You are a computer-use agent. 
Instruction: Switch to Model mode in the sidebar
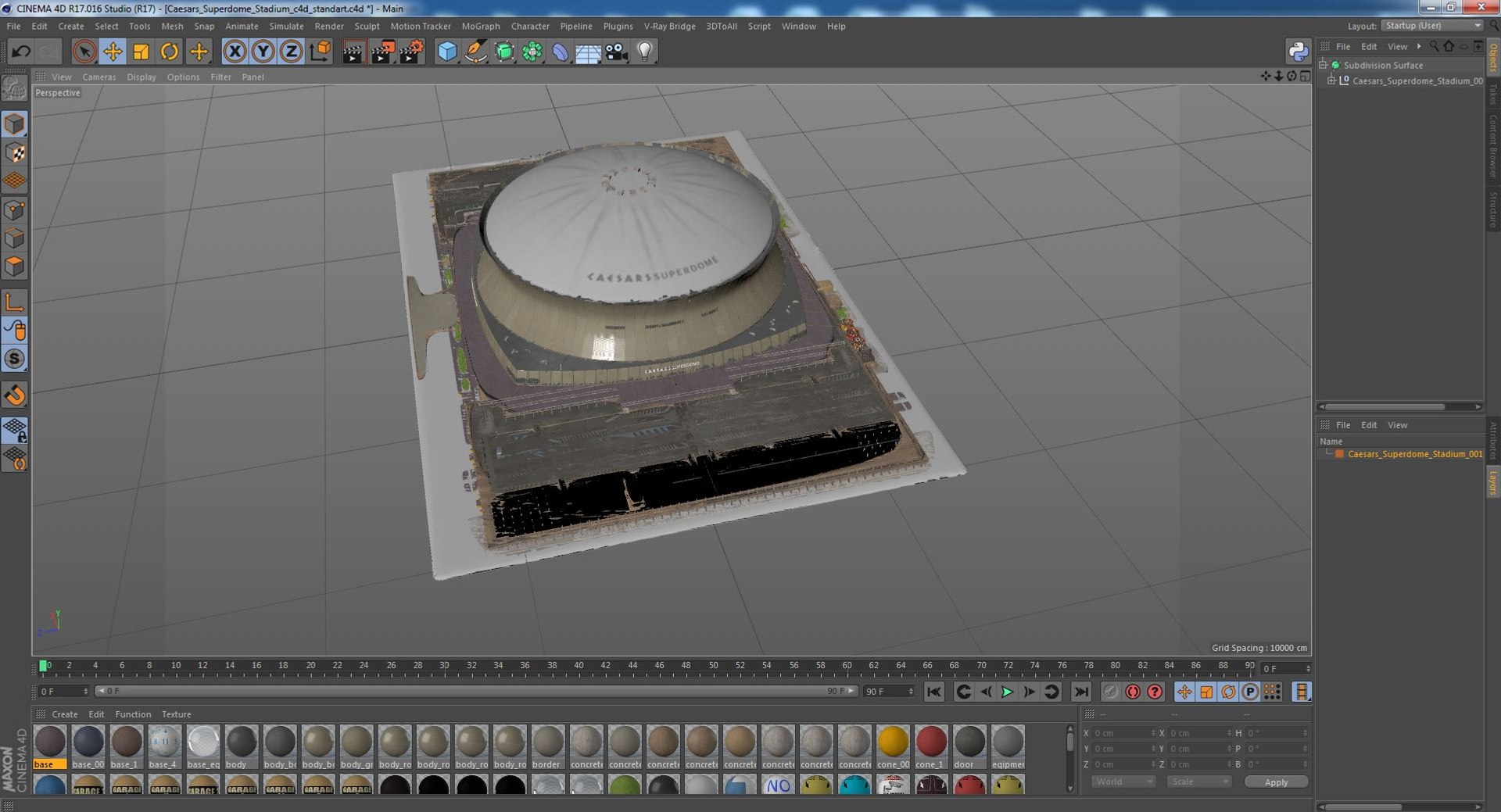tap(15, 123)
